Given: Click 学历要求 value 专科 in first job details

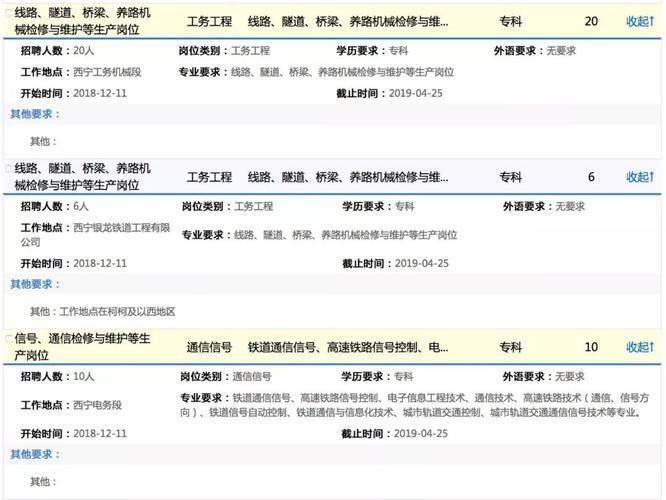Looking at the screenshot, I should tap(398, 51).
